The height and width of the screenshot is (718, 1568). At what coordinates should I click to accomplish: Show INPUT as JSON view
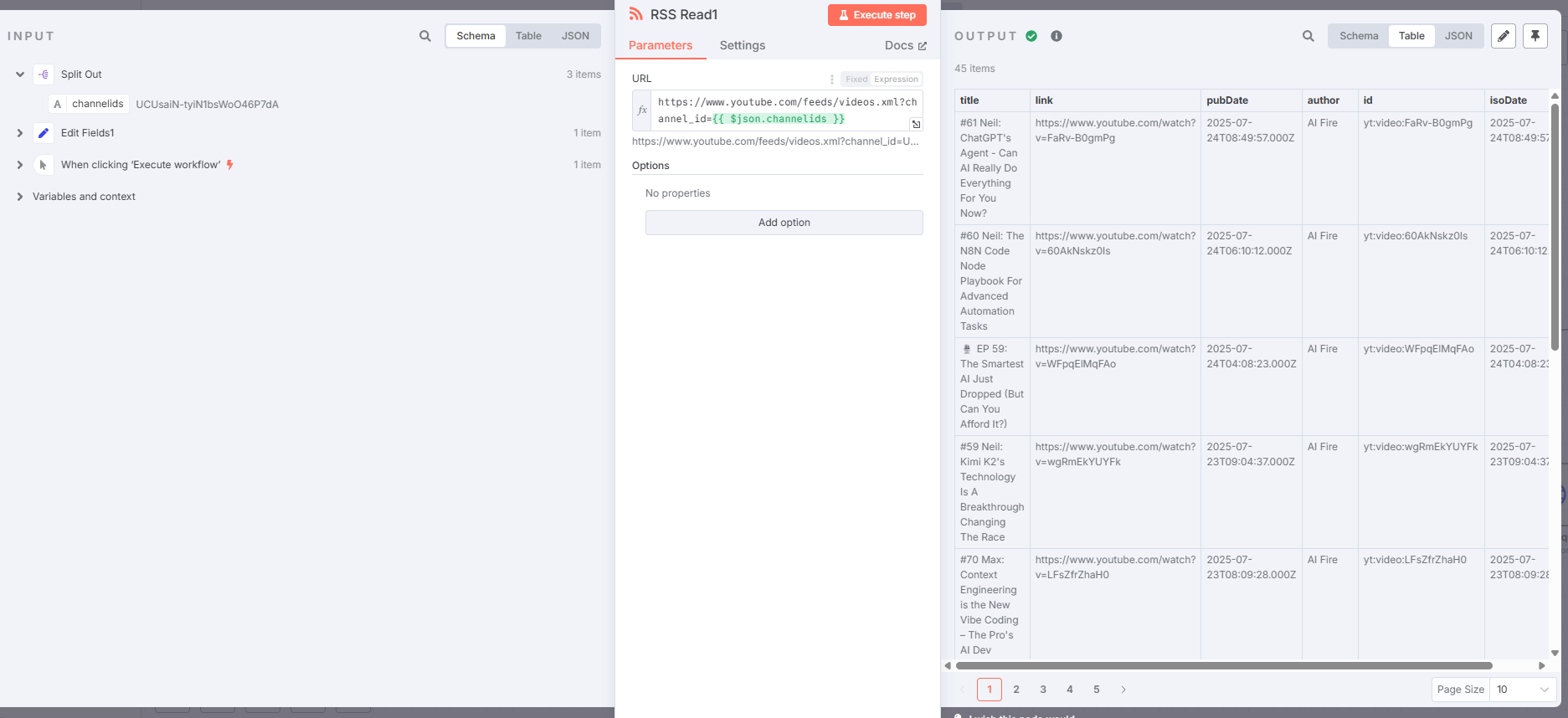tap(575, 36)
